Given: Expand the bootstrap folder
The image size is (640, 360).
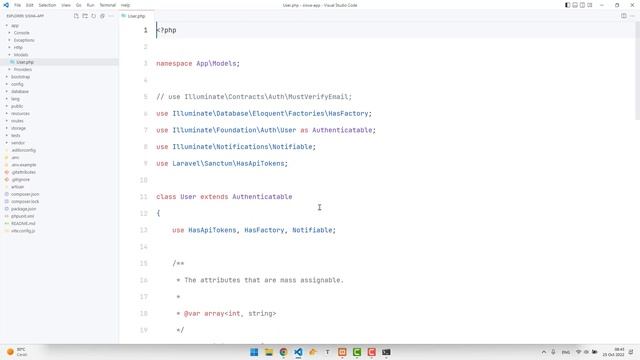Looking at the screenshot, I should [x=20, y=77].
